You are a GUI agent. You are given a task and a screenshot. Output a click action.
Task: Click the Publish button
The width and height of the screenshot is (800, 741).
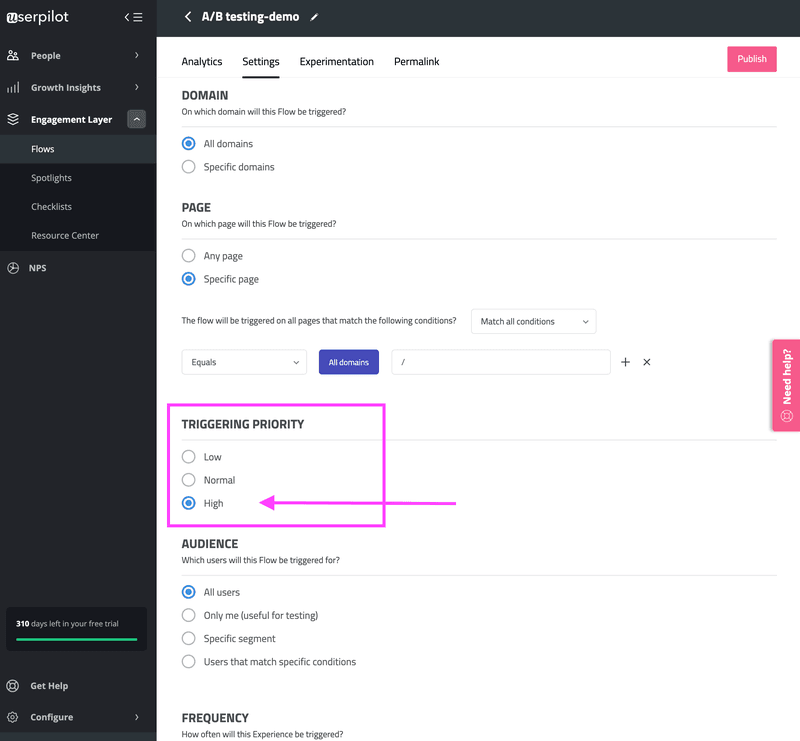coord(751,59)
